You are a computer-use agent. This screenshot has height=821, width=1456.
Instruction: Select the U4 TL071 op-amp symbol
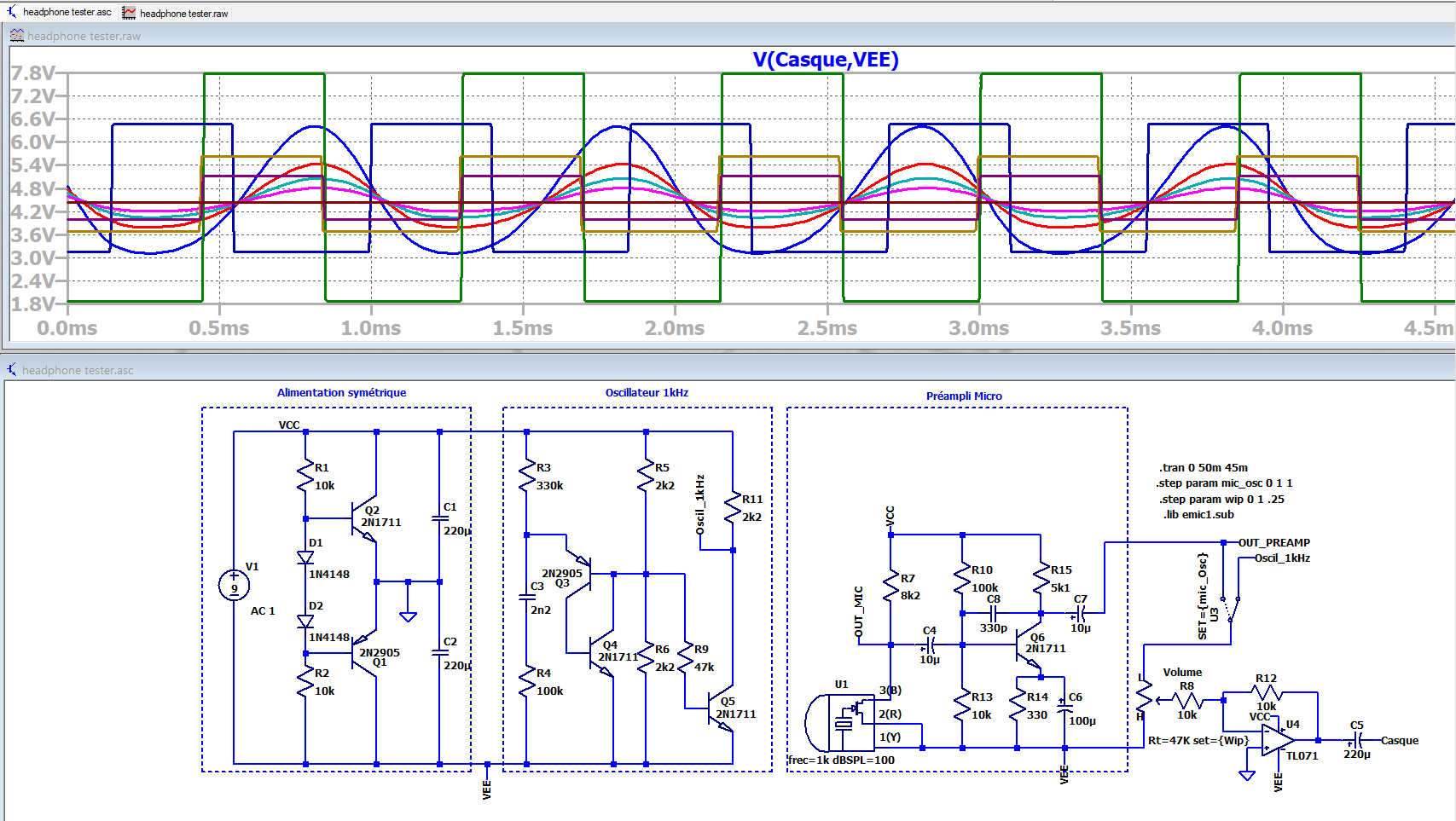point(1278,740)
